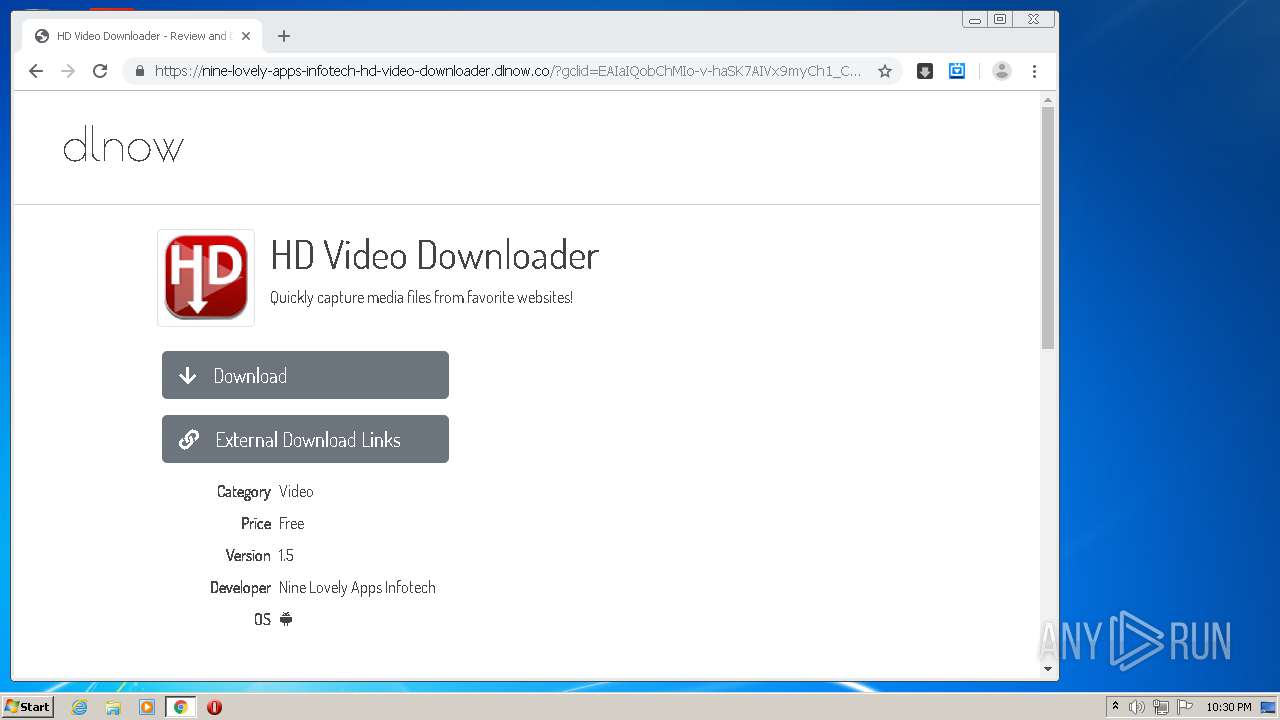This screenshot has width=1280, height=720.
Task: Open External Download Links
Action: (x=305, y=439)
